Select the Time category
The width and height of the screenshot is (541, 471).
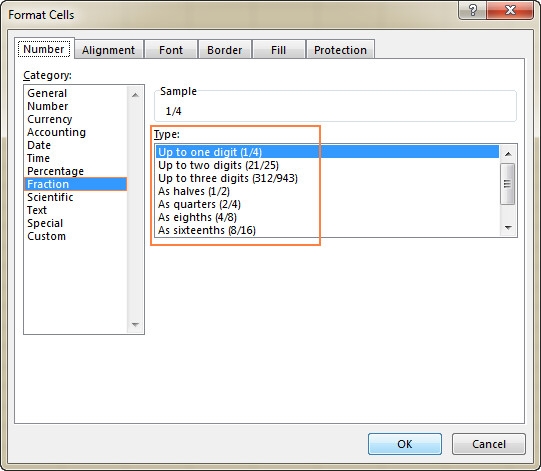[x=76, y=158]
